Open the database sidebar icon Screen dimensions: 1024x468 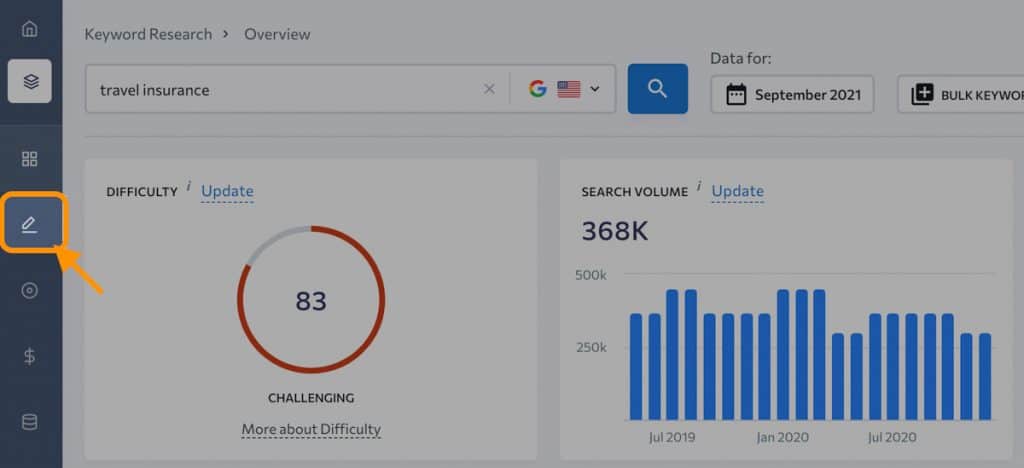pos(30,422)
